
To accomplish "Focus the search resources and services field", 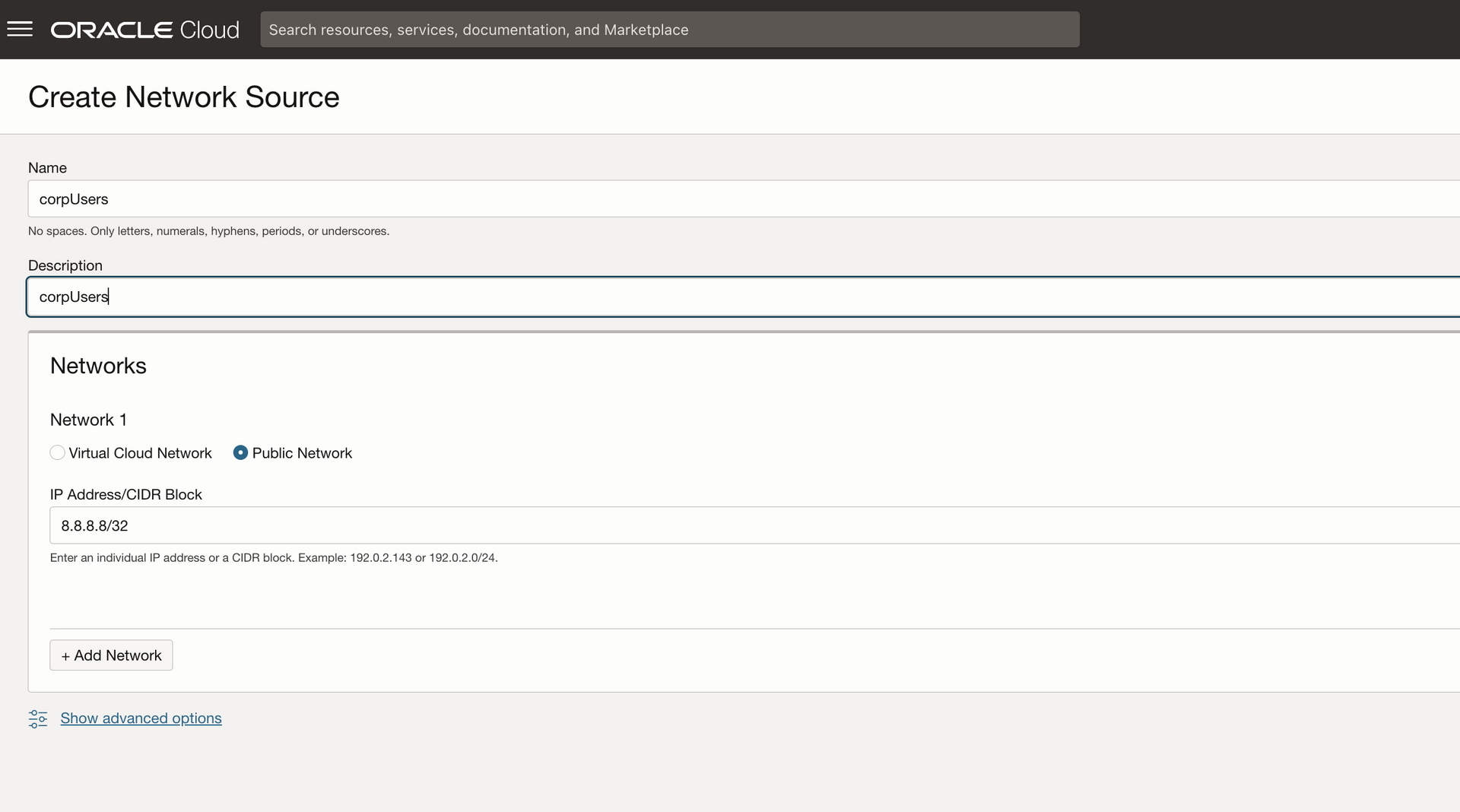I will coord(670,30).
